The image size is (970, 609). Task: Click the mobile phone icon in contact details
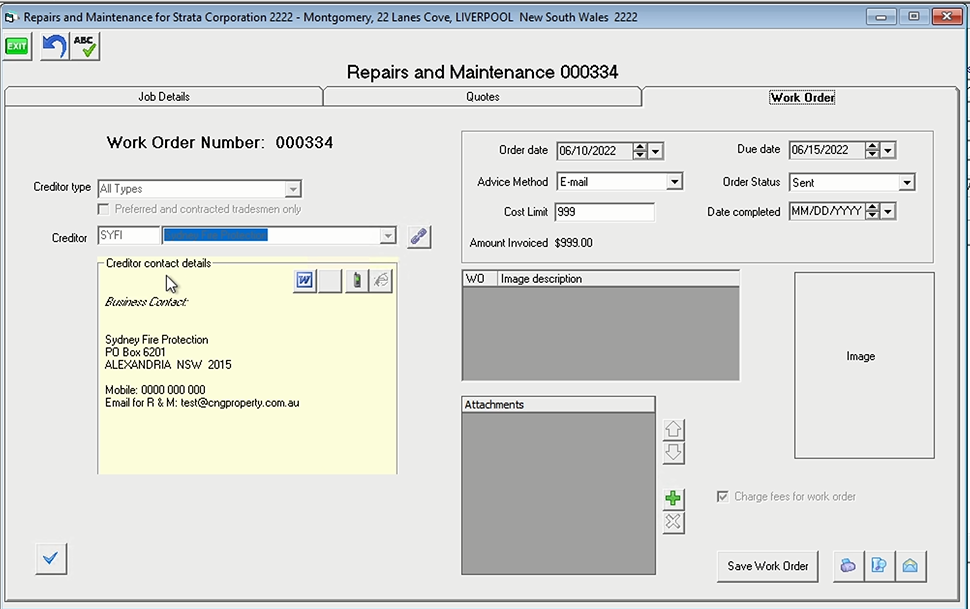(356, 280)
